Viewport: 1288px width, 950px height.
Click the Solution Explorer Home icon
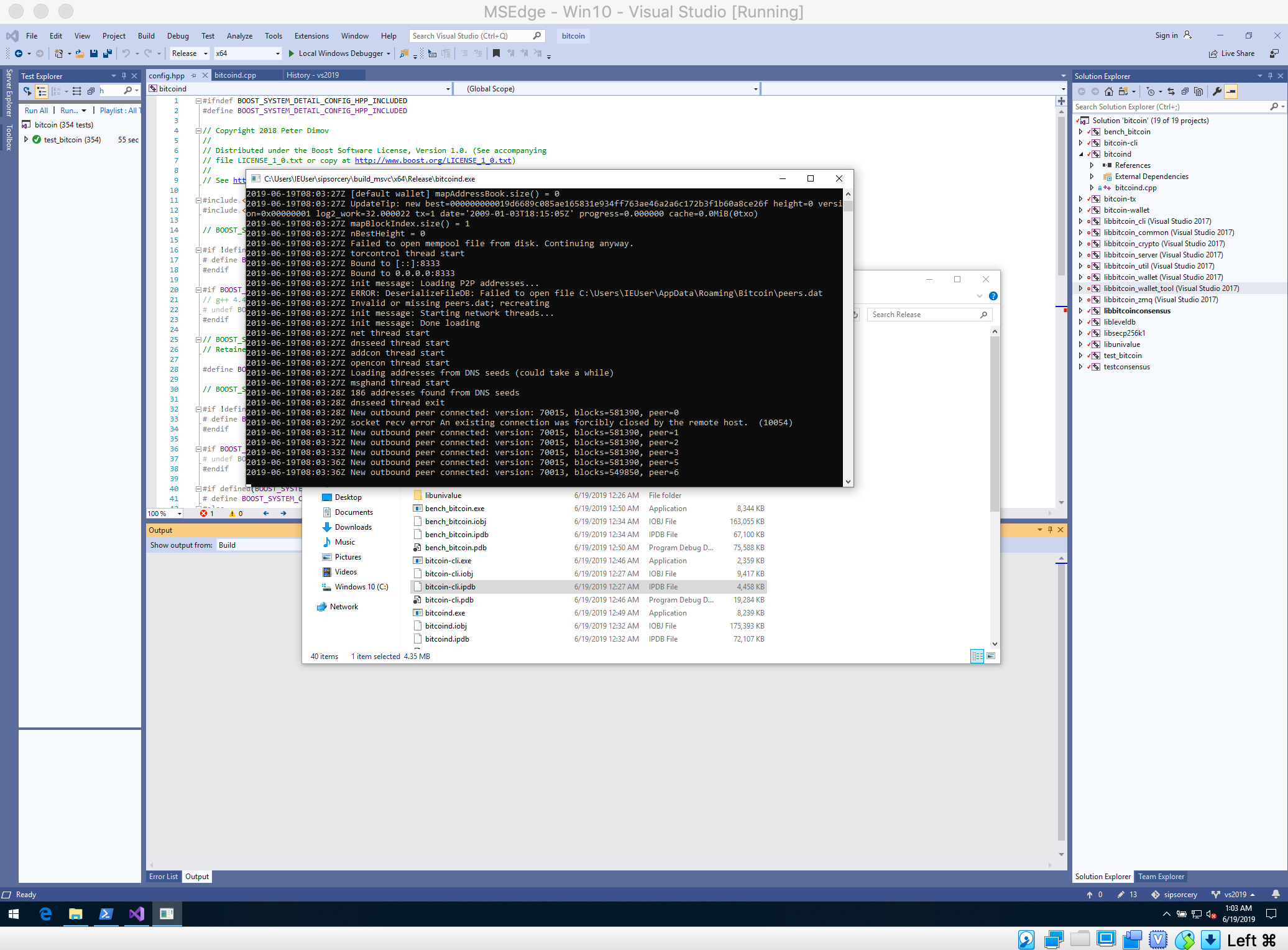point(1109,91)
